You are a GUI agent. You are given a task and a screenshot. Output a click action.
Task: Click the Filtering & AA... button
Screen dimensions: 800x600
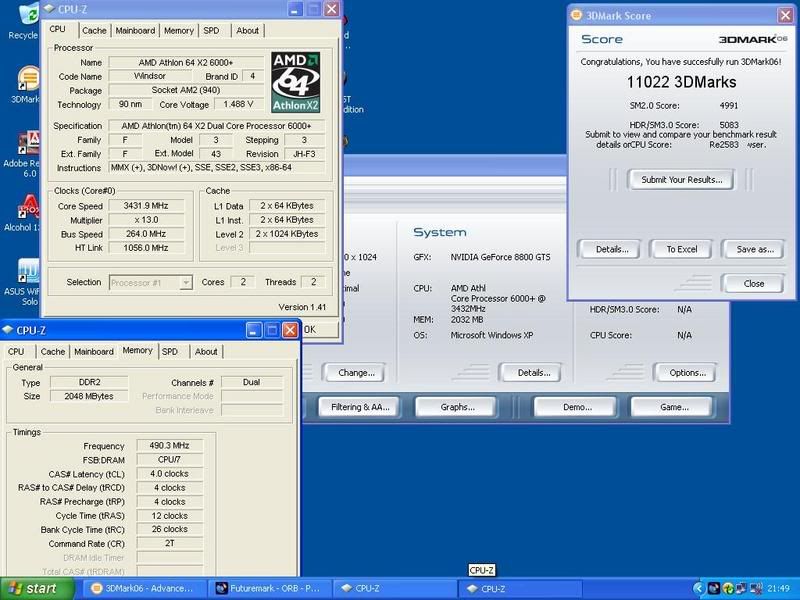[x=359, y=407]
